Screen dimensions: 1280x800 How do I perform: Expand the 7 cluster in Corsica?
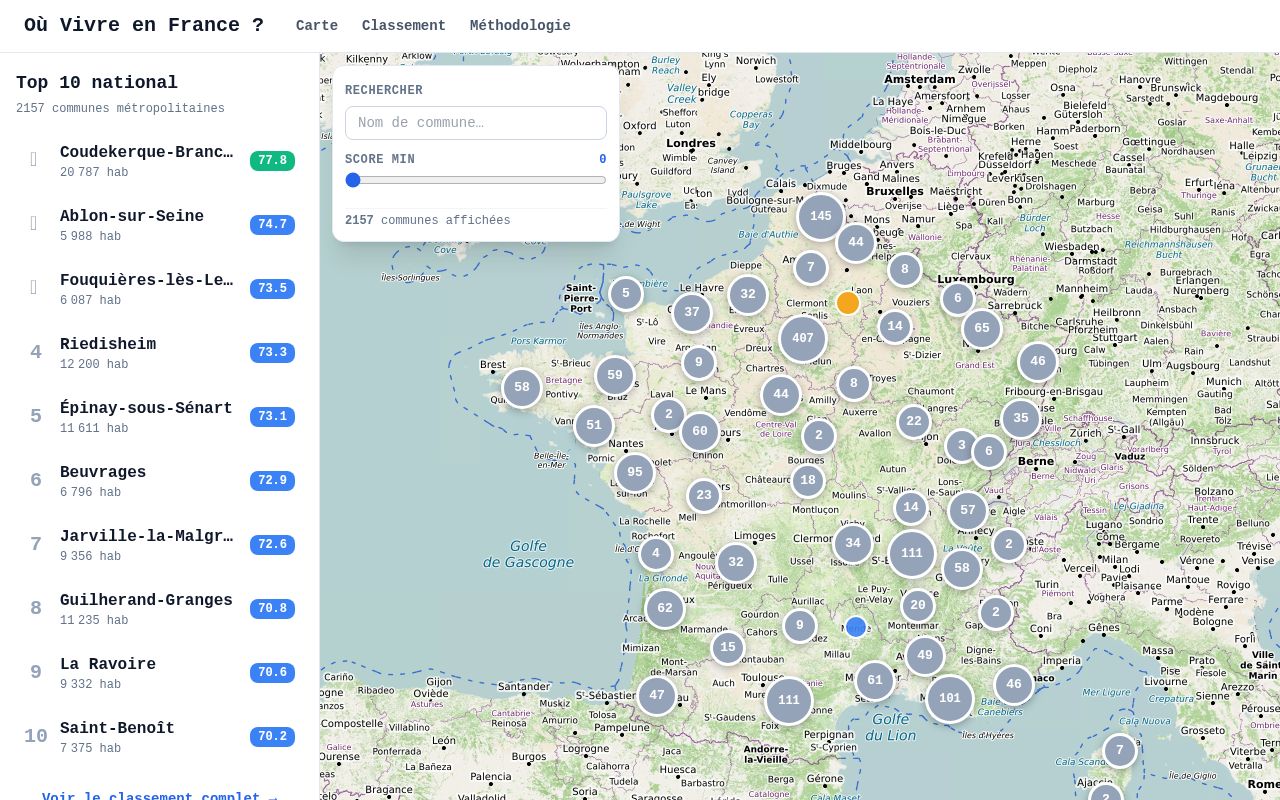(1120, 751)
